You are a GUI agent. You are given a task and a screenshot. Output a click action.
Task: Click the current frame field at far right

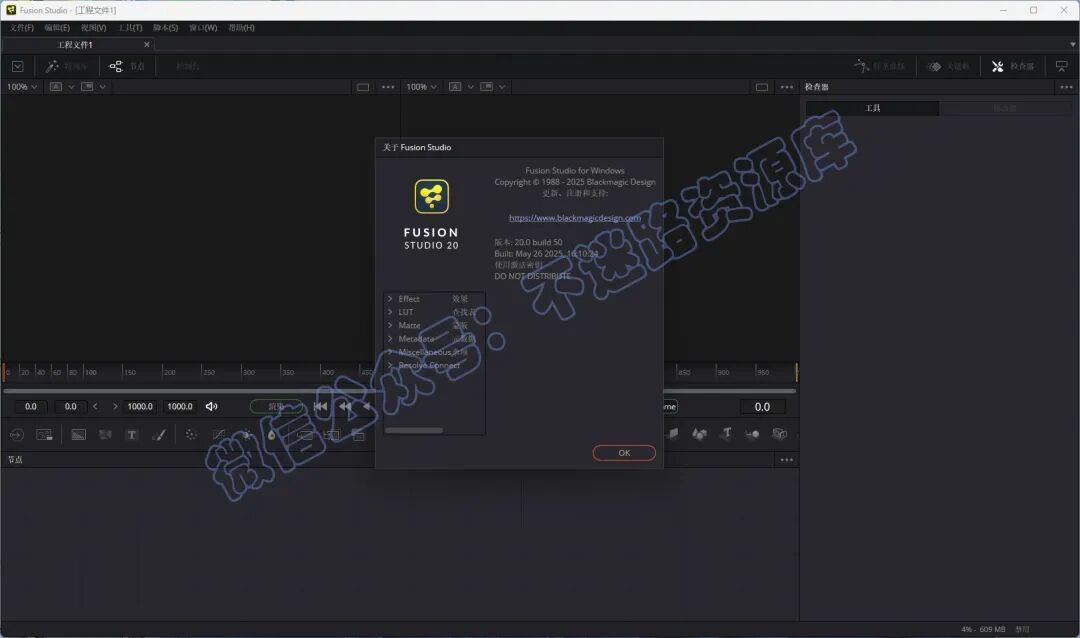762,407
